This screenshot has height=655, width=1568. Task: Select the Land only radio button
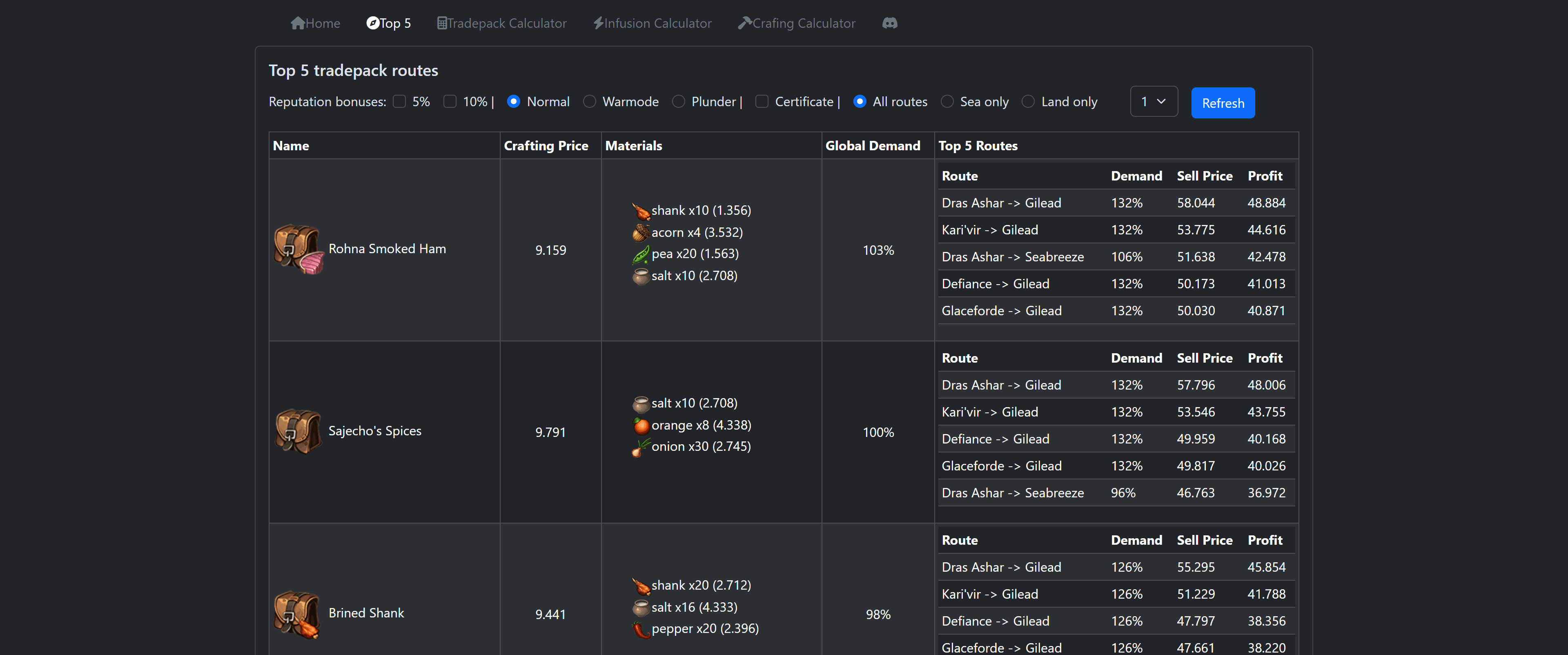[1028, 102]
